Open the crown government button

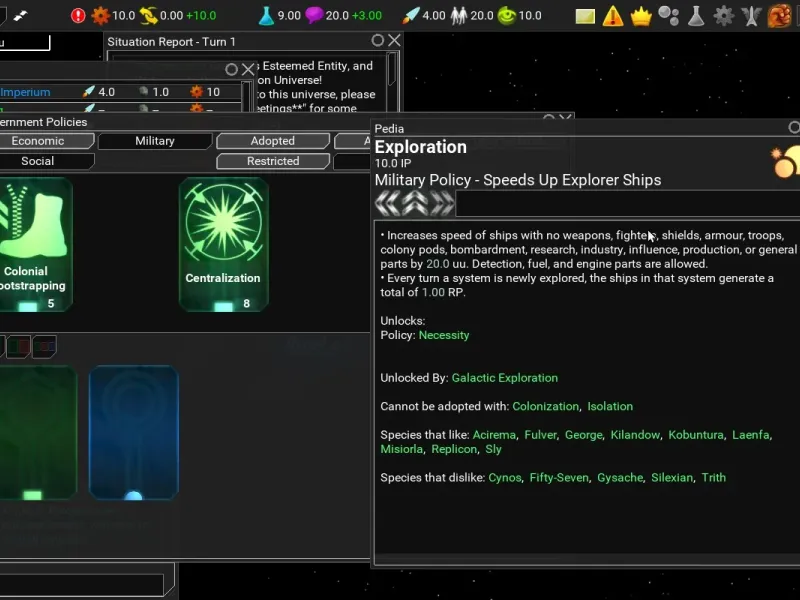click(641, 16)
